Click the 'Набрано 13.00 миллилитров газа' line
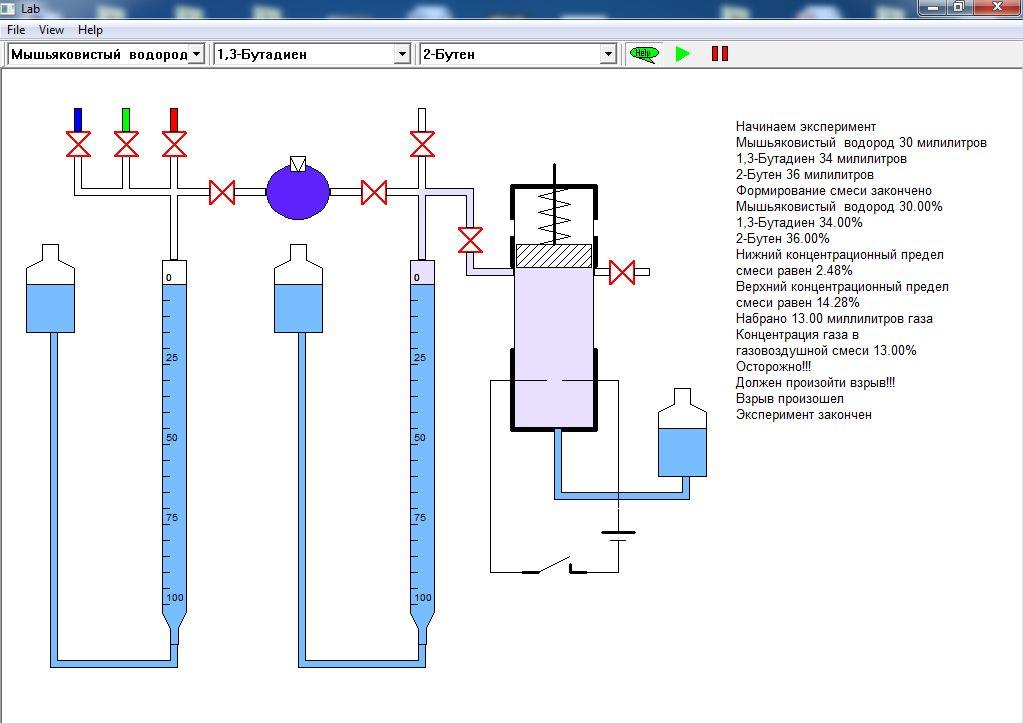This screenshot has width=1023, height=723. pos(834,318)
